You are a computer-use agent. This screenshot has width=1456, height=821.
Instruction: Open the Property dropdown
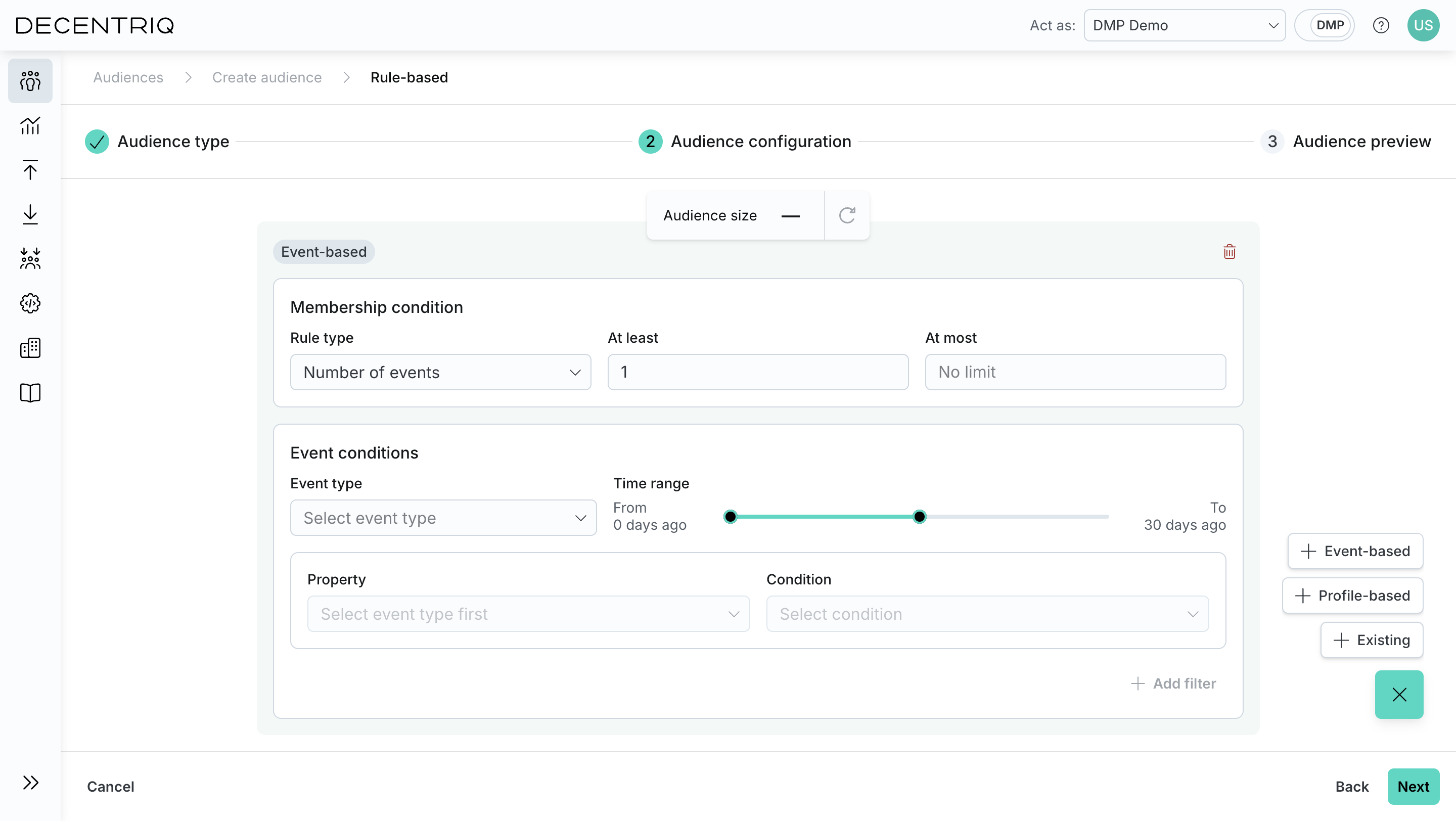(x=528, y=614)
